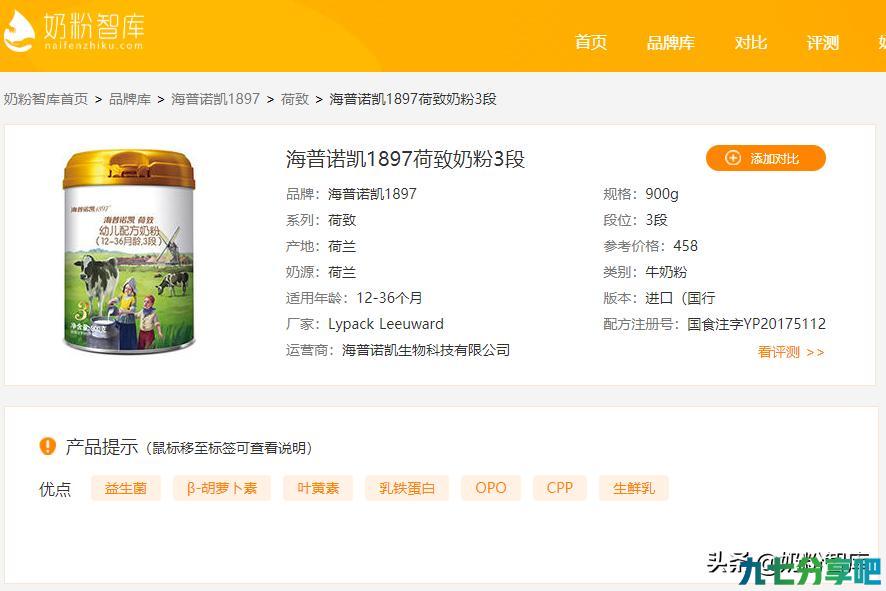Open the 看评测 >> link

tap(791, 352)
